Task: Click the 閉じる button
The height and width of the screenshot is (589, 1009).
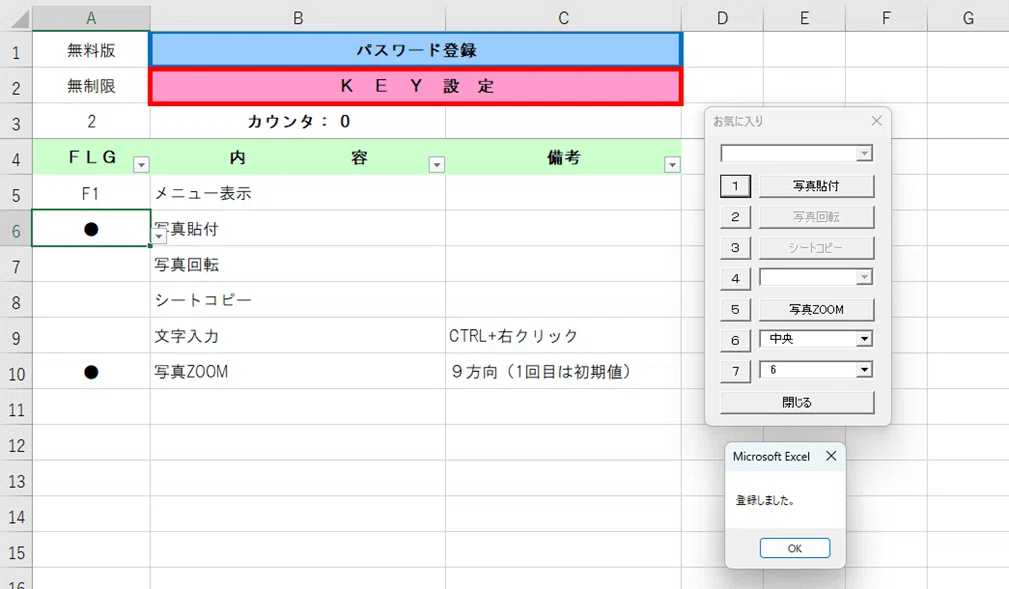Action: click(x=797, y=402)
